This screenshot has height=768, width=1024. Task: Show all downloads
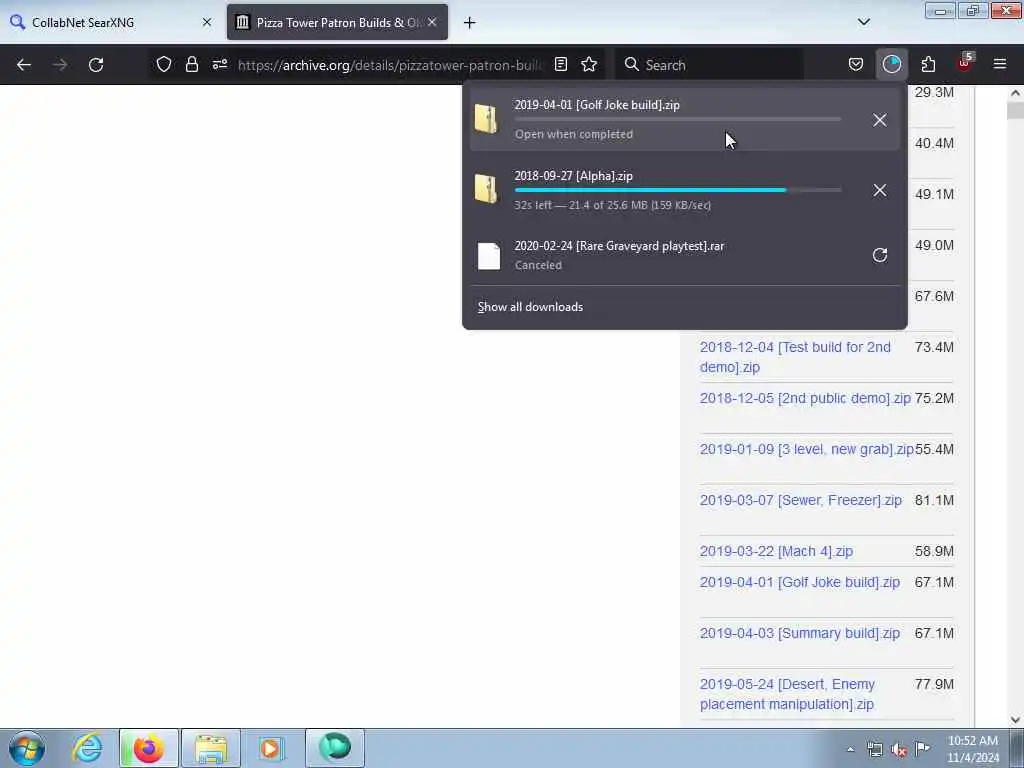point(530,307)
